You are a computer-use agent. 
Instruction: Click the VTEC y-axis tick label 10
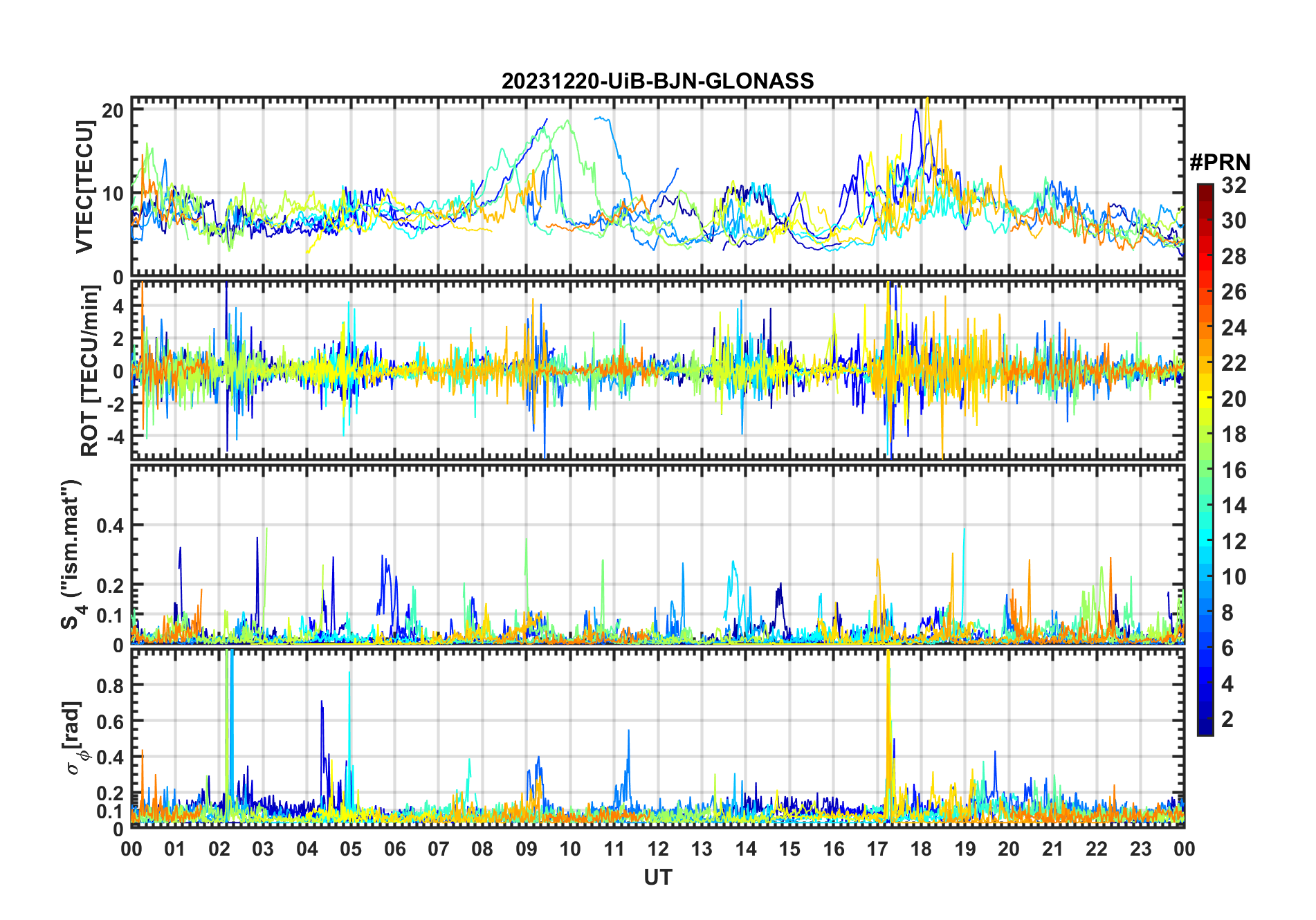pos(113,194)
